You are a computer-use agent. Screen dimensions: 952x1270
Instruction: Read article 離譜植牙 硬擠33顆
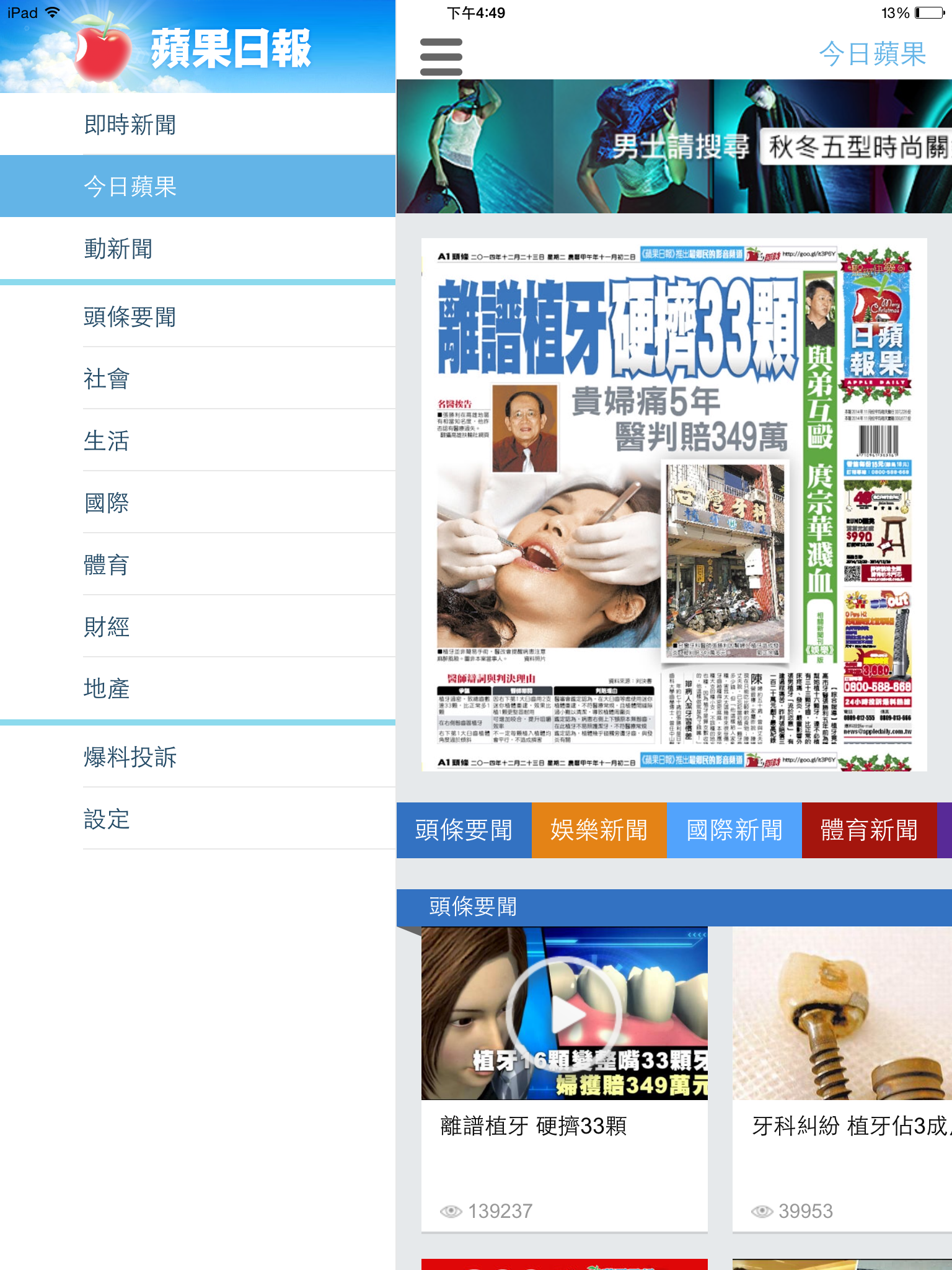coord(534,1126)
